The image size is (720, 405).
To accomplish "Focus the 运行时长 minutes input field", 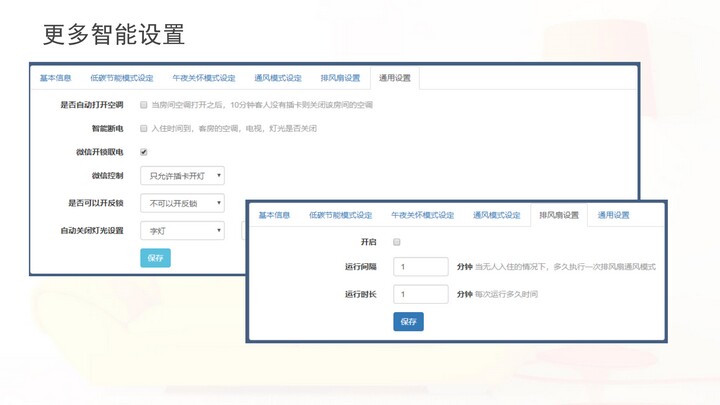I will (421, 294).
